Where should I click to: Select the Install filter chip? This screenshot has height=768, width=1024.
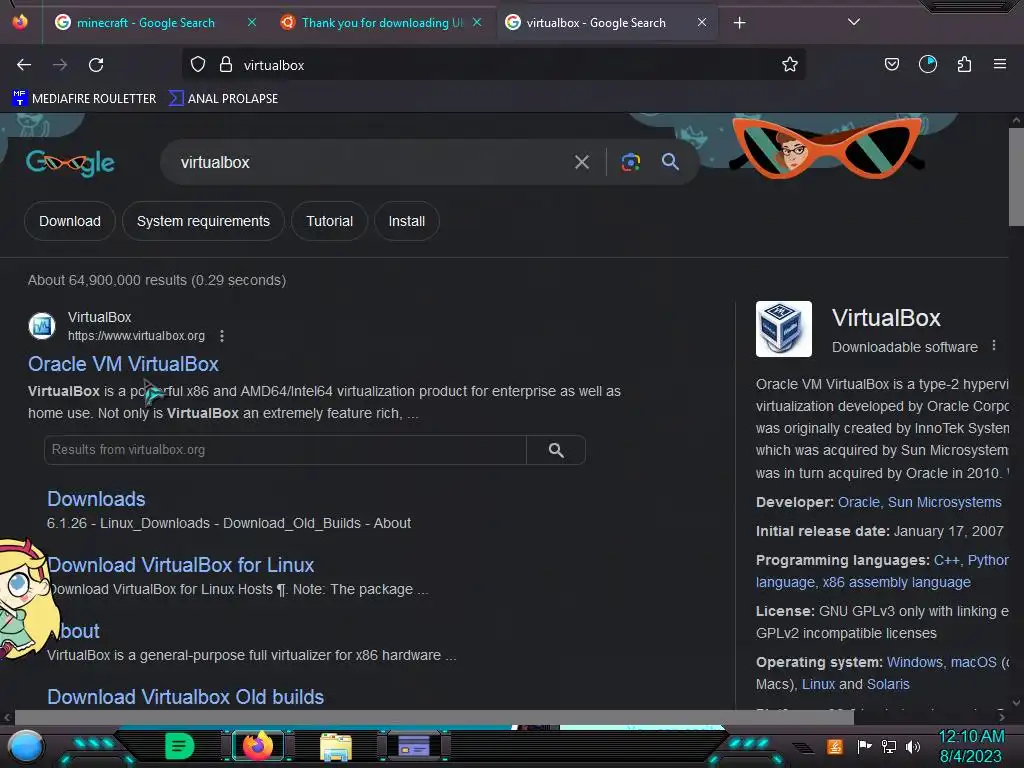406,221
